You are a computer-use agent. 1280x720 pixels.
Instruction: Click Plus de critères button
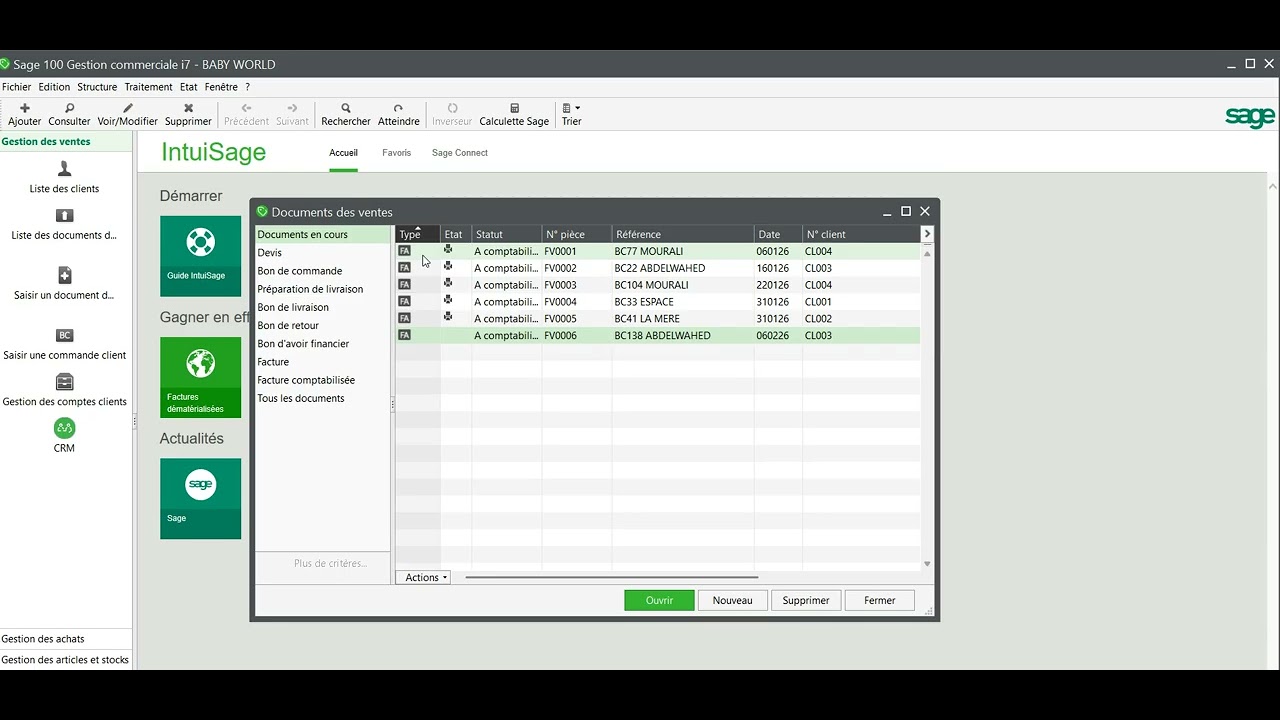330,563
